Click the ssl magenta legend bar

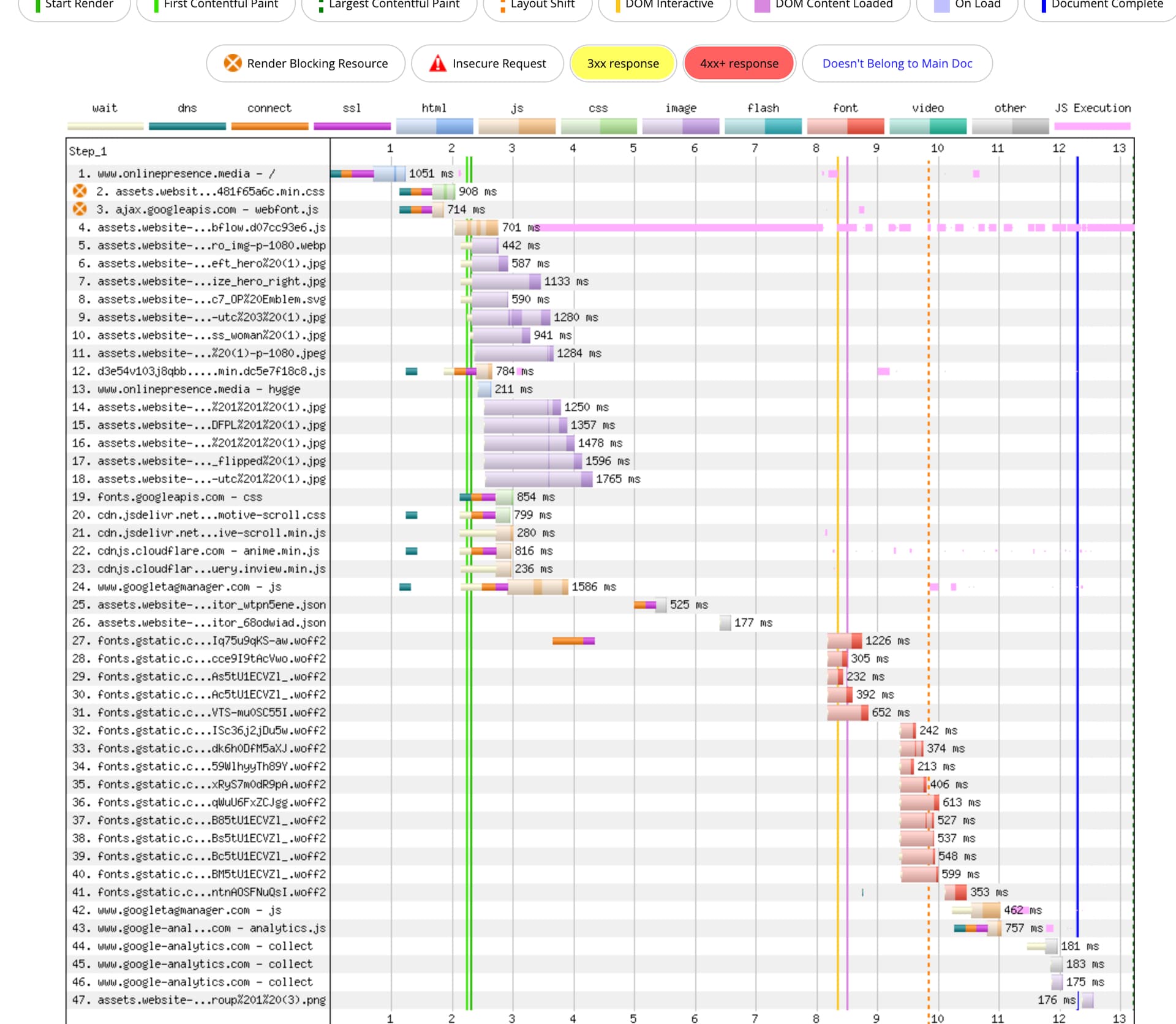(x=352, y=126)
